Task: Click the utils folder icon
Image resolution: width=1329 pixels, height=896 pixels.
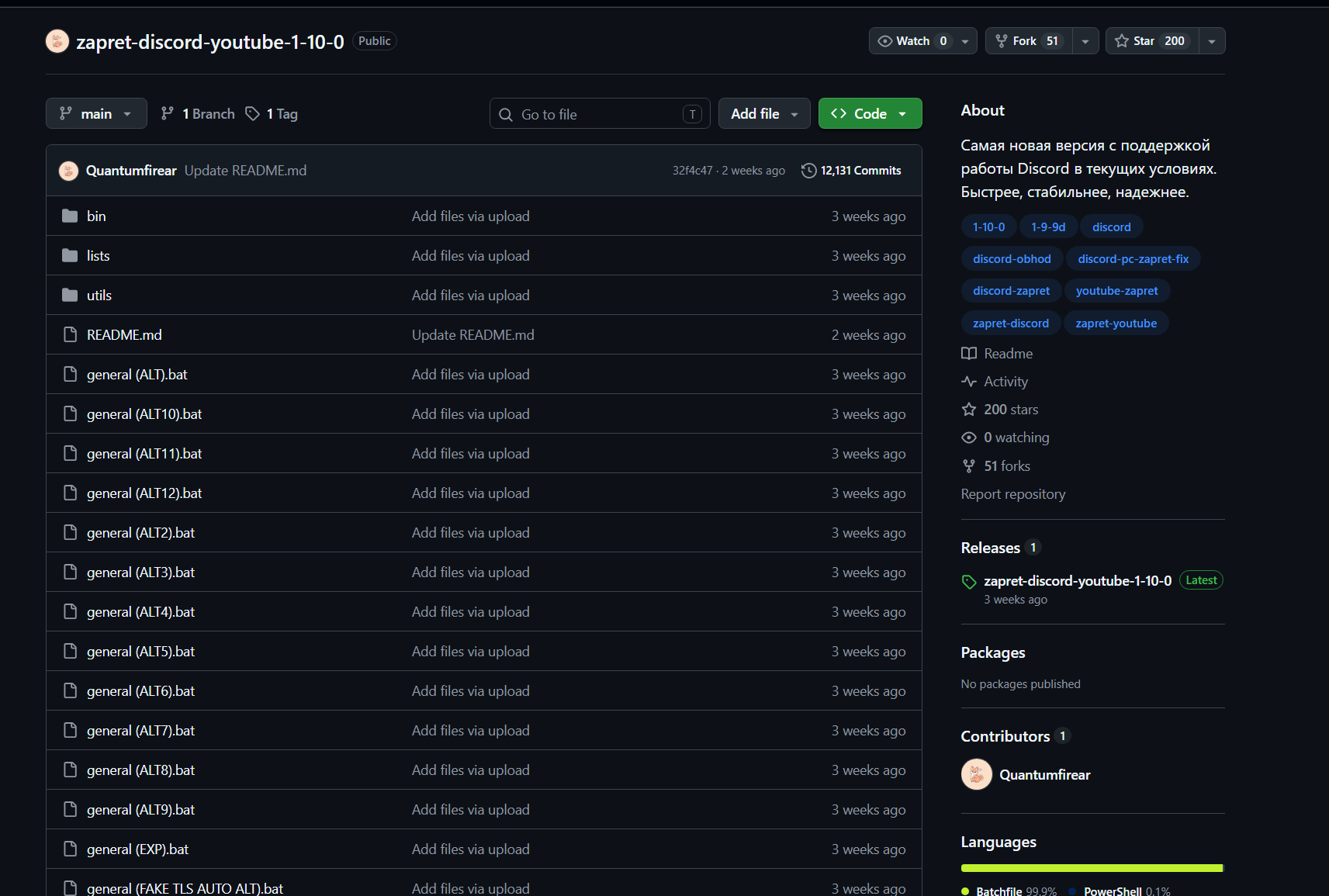Action: tap(70, 296)
